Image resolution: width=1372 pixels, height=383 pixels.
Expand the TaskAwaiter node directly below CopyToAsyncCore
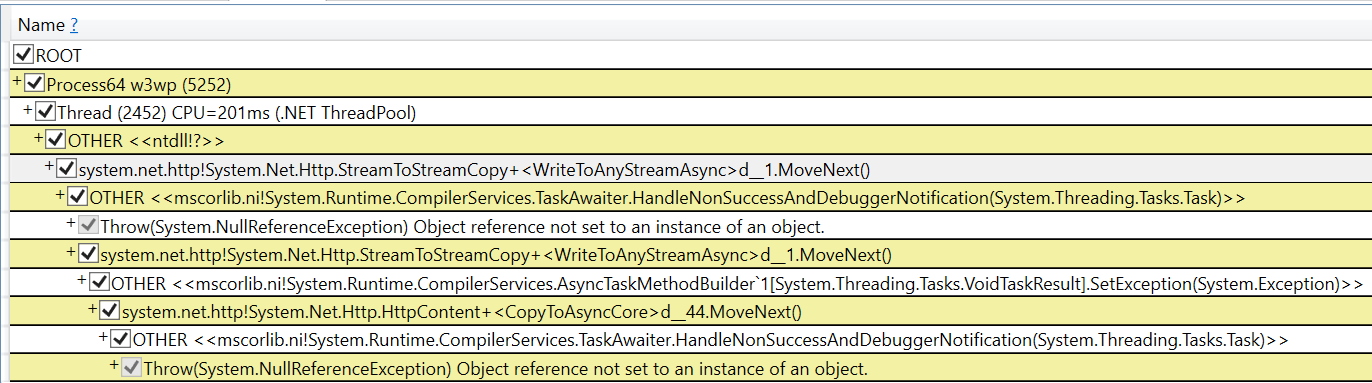click(104, 336)
